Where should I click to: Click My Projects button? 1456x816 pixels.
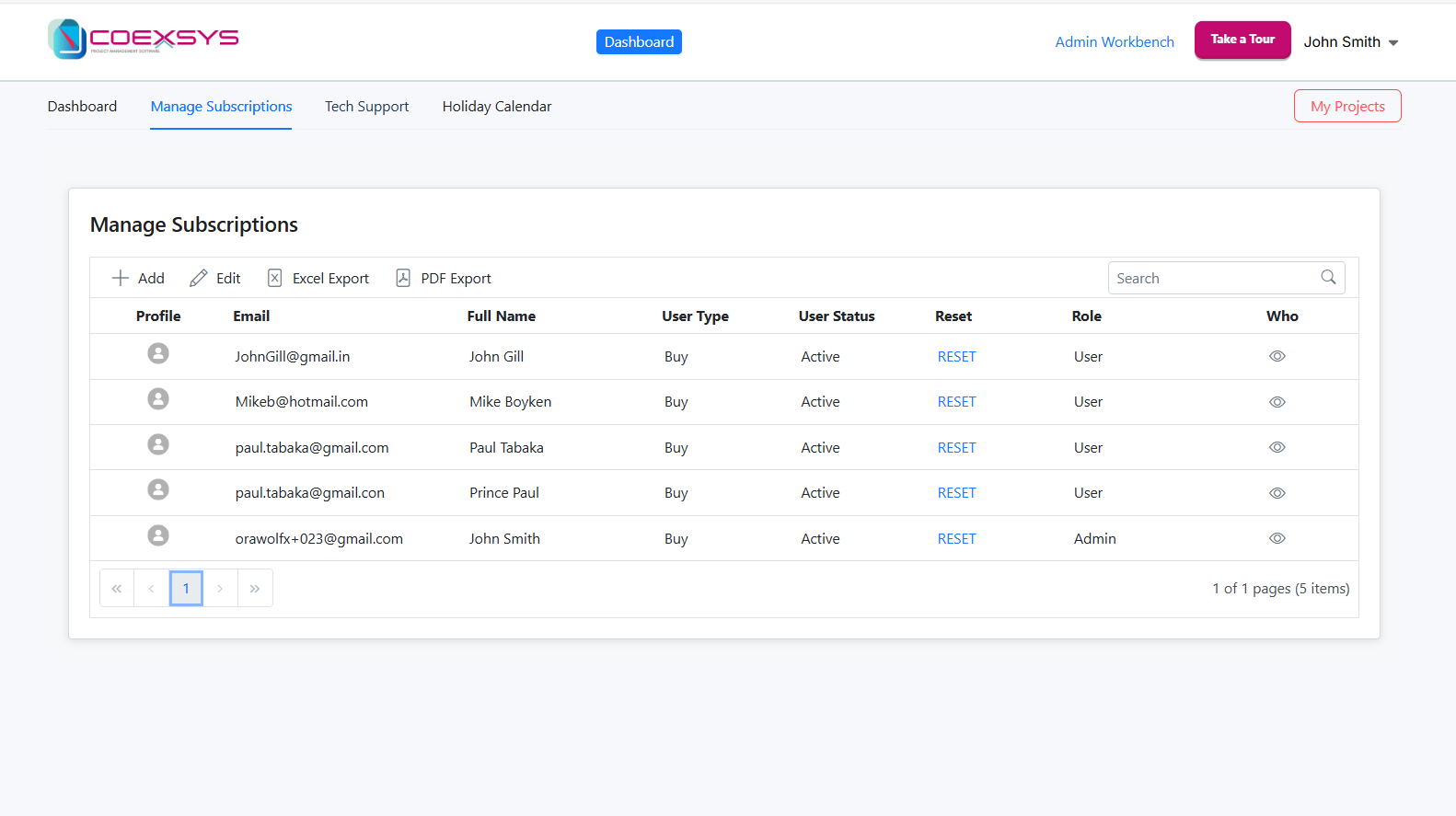[x=1347, y=106]
